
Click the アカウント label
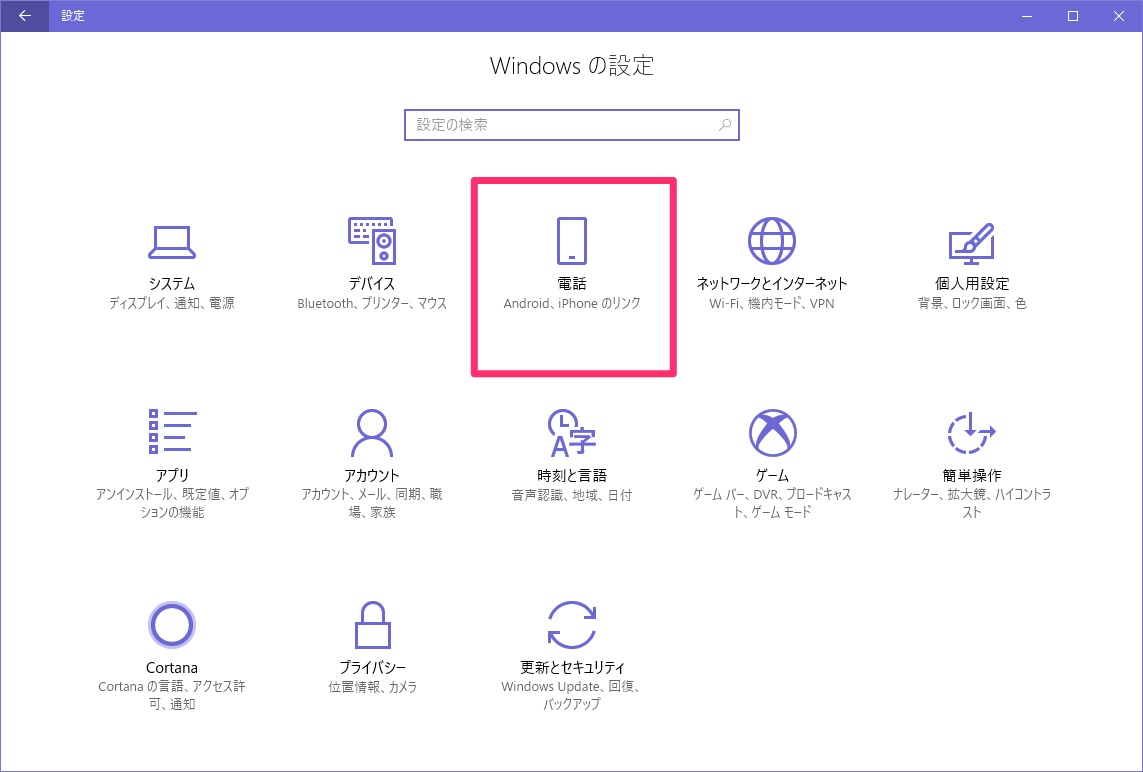click(372, 475)
